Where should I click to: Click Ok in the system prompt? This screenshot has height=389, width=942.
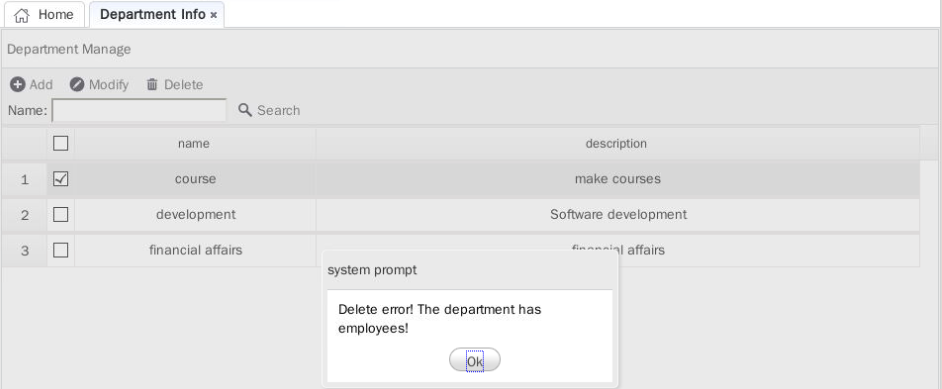[x=475, y=361]
